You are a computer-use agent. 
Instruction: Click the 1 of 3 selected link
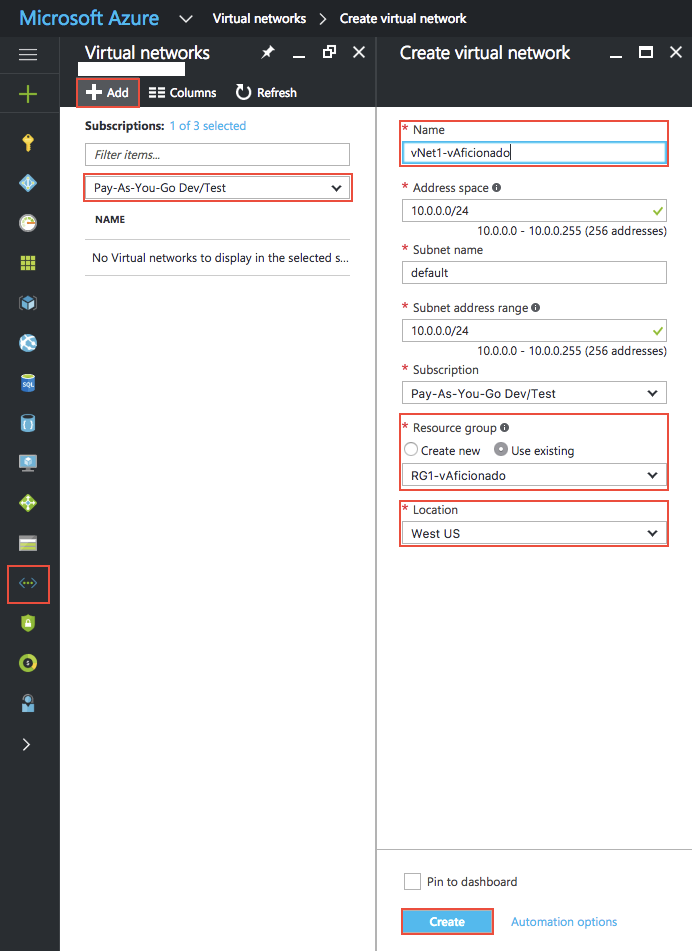coord(208,126)
